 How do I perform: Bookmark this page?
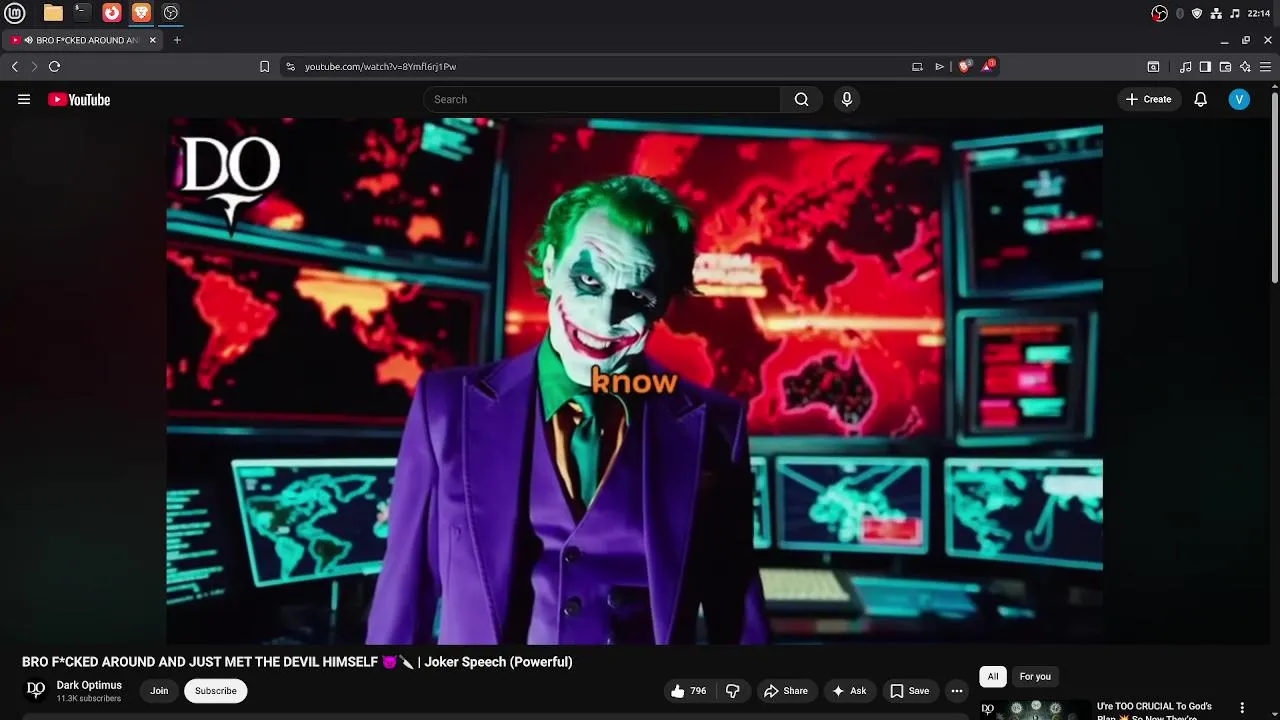(264, 67)
